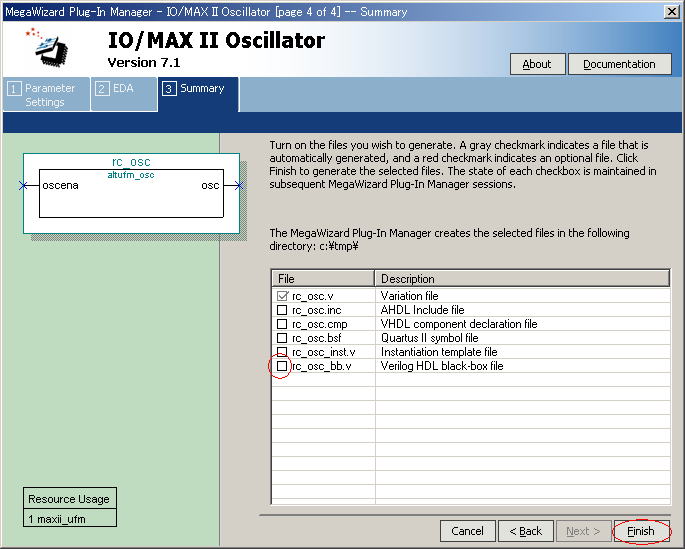Viewport: 685px width, 549px height.
Task: Select 'Instantiation template file' text
Action: tap(439, 352)
